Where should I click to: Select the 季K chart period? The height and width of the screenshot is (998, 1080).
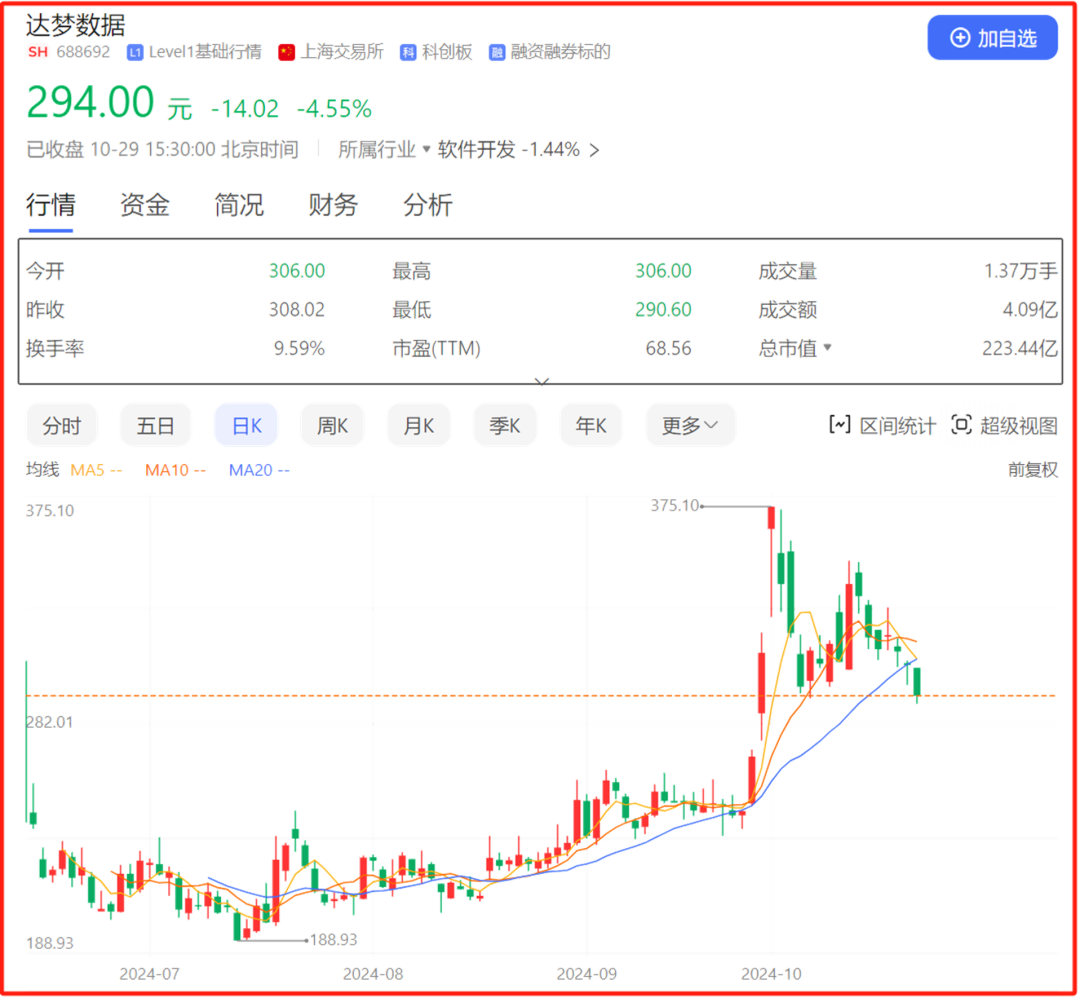click(x=505, y=426)
